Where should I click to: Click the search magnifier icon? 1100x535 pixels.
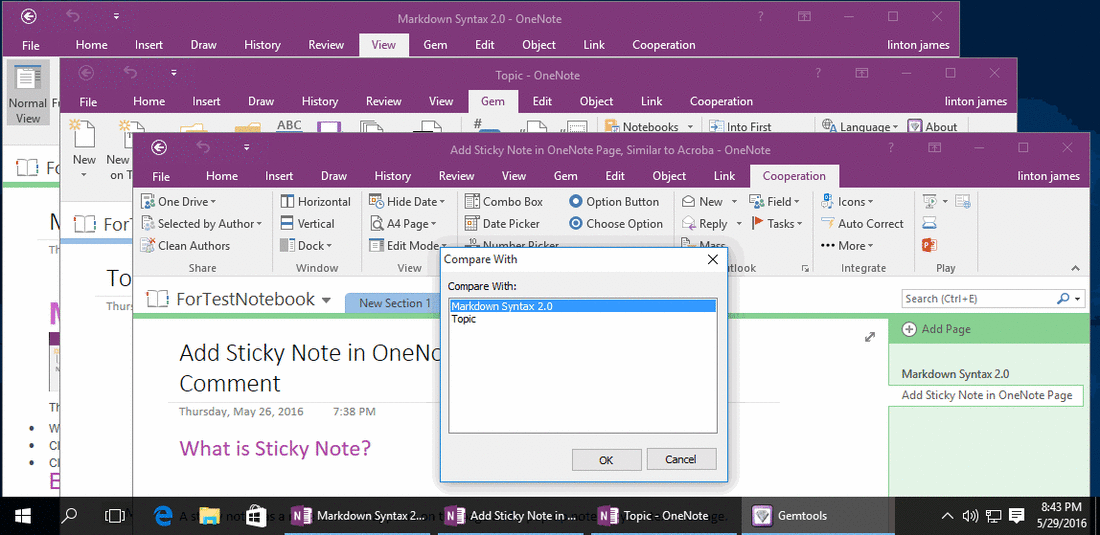pyautogui.click(x=1062, y=299)
